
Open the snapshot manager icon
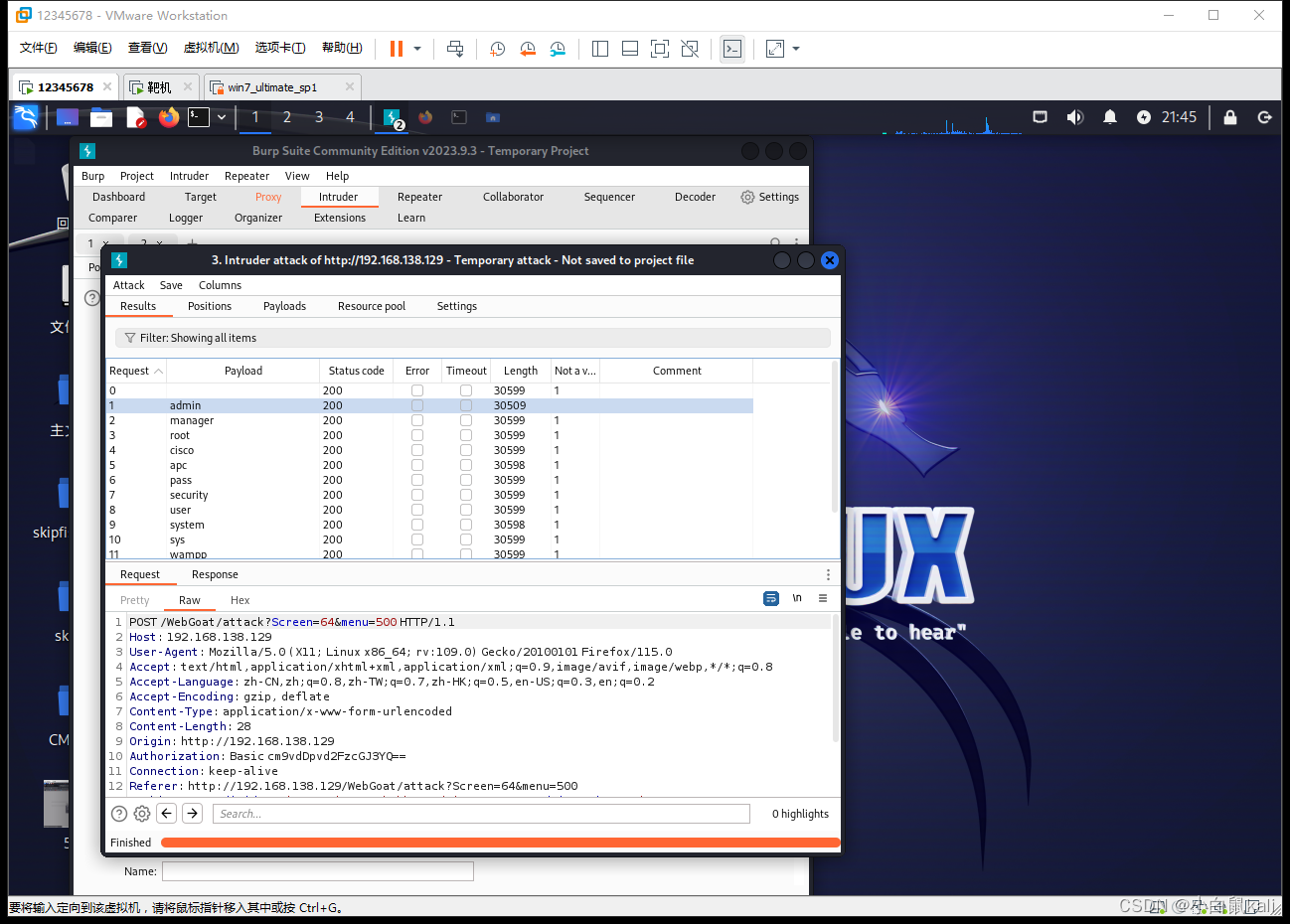558,49
